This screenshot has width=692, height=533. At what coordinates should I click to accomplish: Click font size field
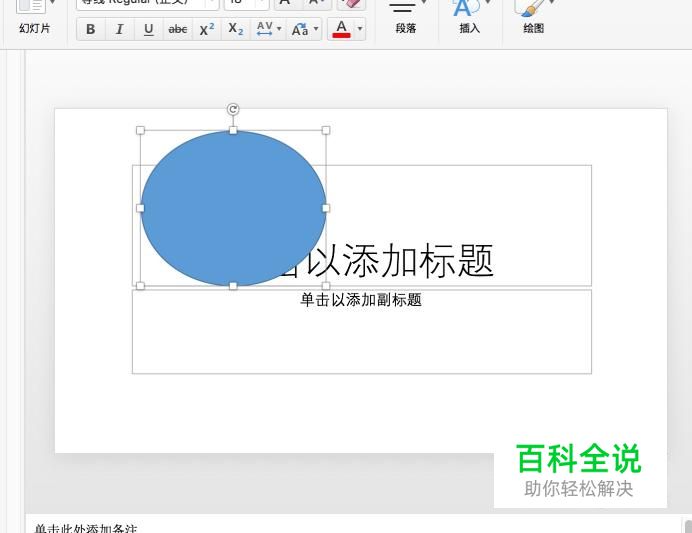point(246,4)
